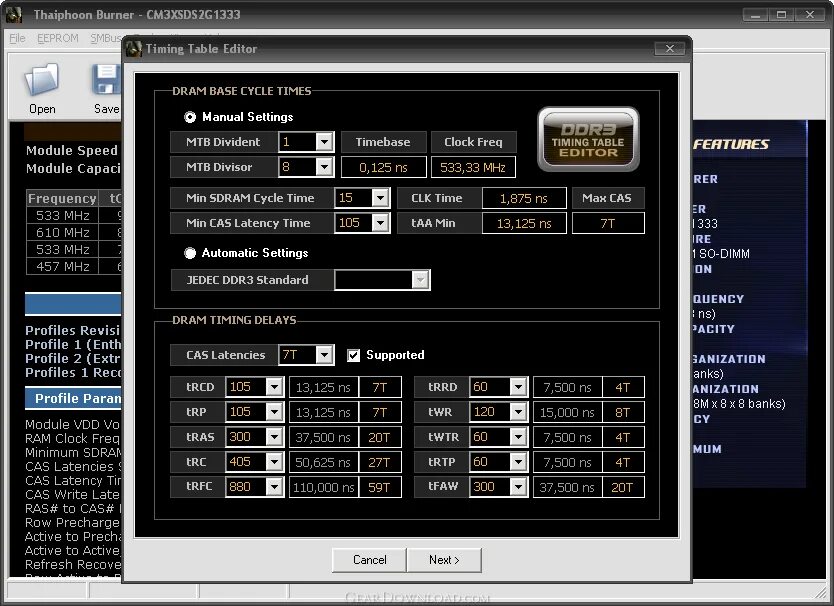Click 457 MHz row in frequency table
Screen dimensions: 834x606
coord(74,267)
